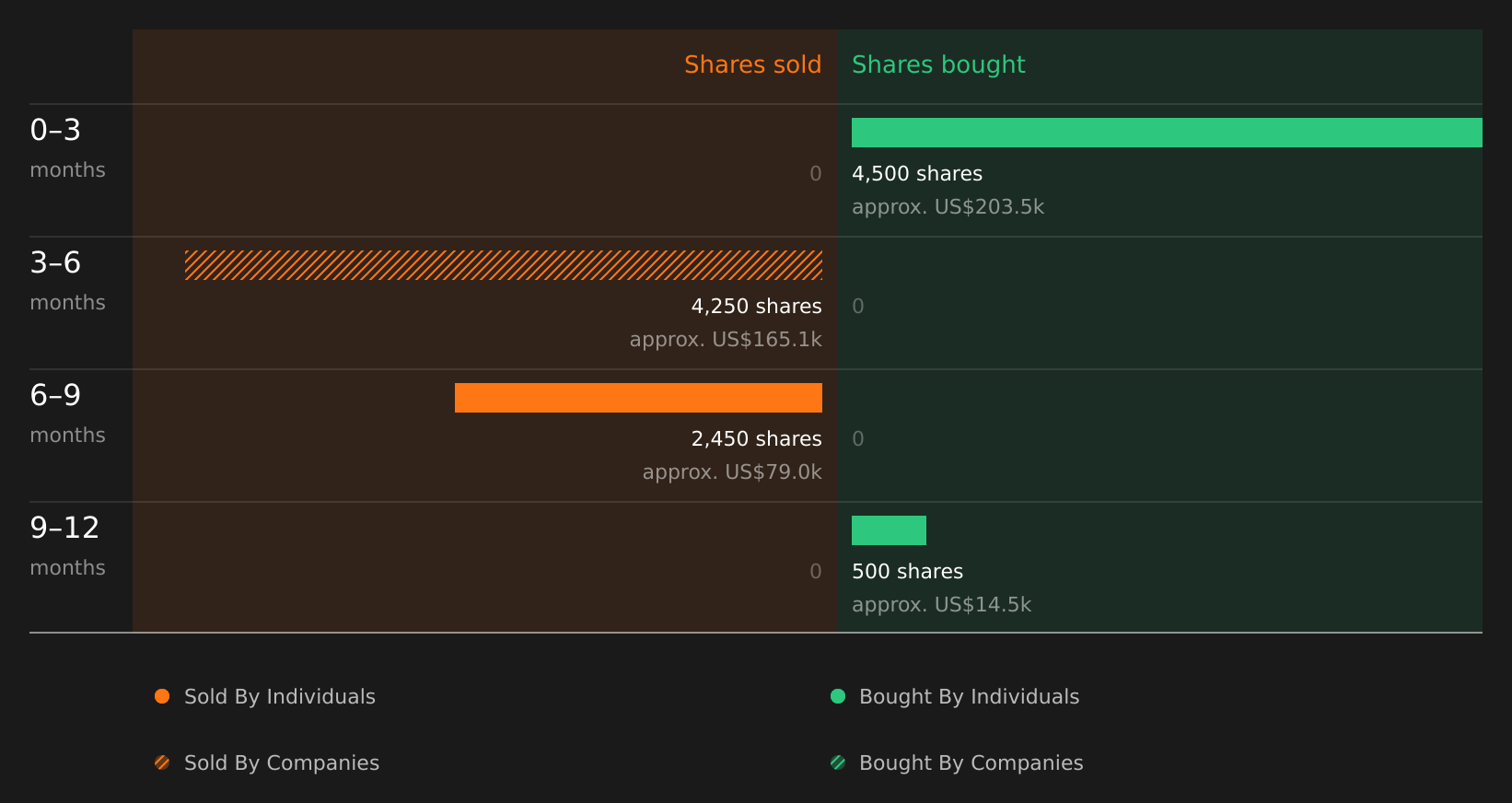The image size is (1512, 803).
Task: Click the 'Shares sold' column header
Action: tap(752, 64)
